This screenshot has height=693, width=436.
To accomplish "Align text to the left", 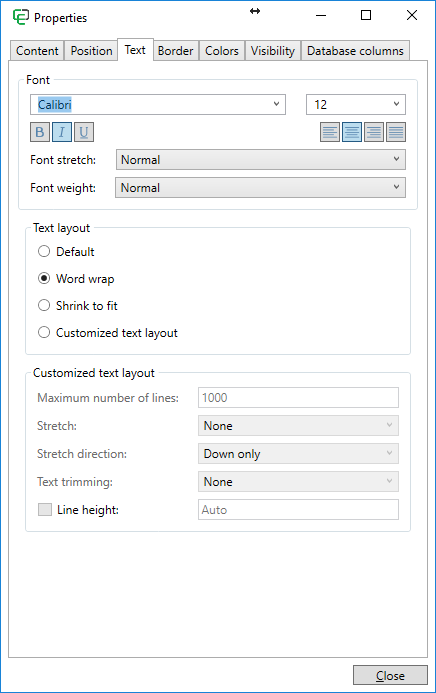I will [x=330, y=132].
